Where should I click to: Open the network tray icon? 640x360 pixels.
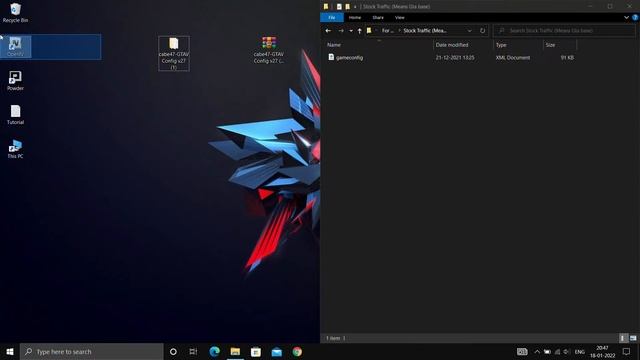(557, 351)
